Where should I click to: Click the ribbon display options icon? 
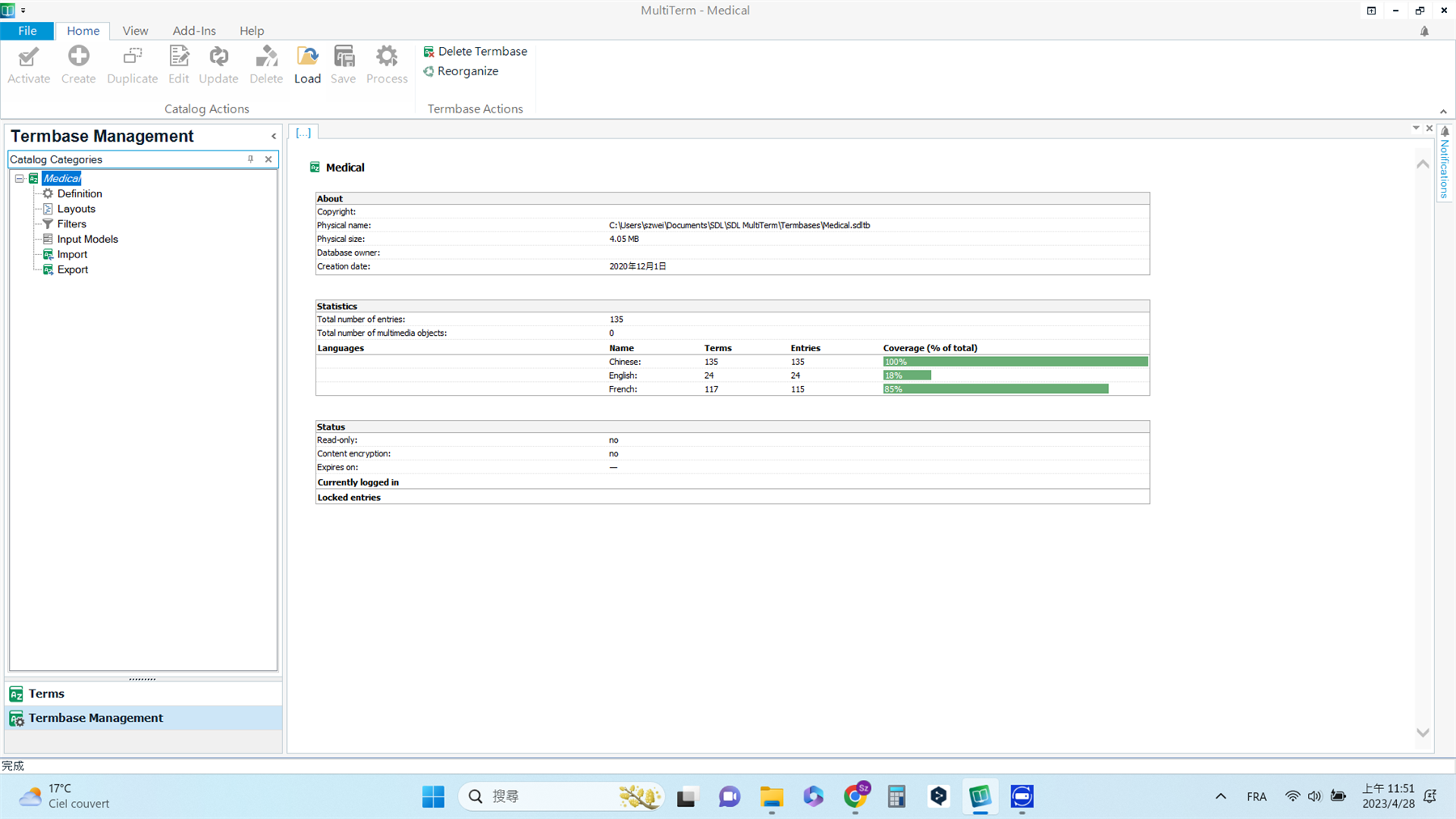point(1371,11)
